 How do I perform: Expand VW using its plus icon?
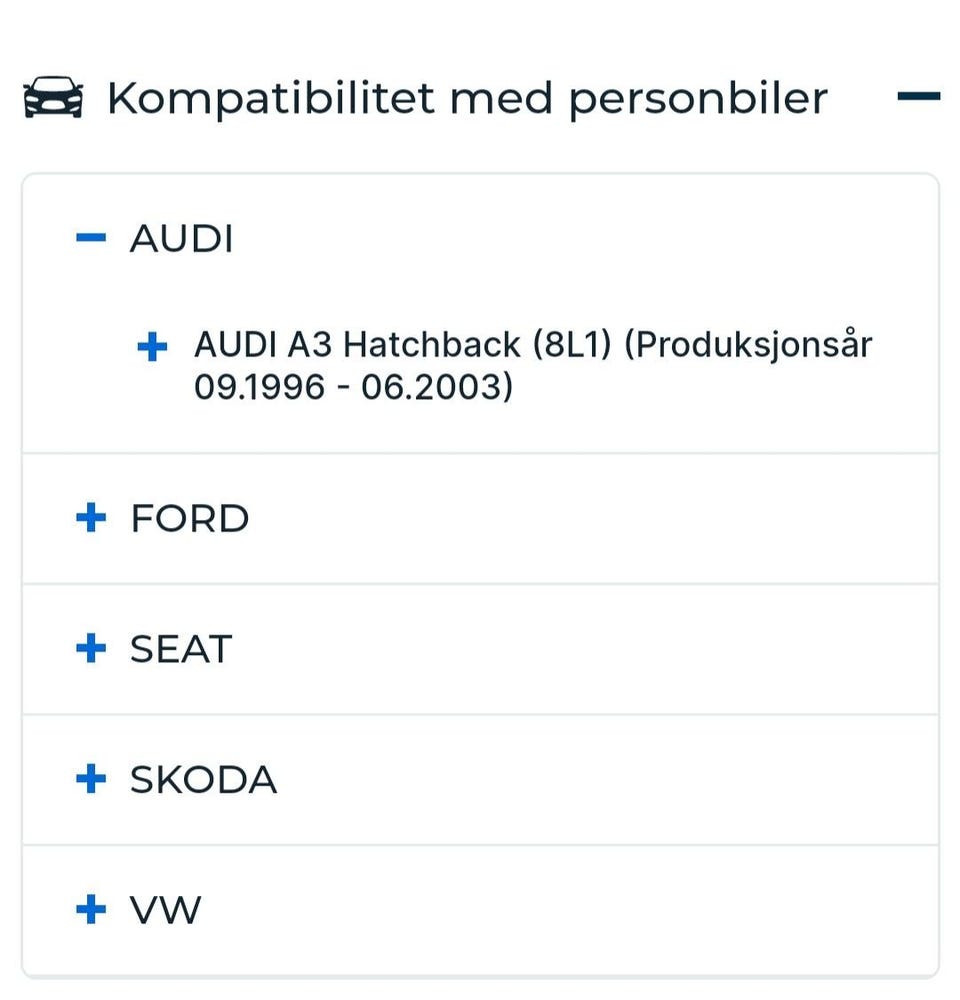(90, 909)
